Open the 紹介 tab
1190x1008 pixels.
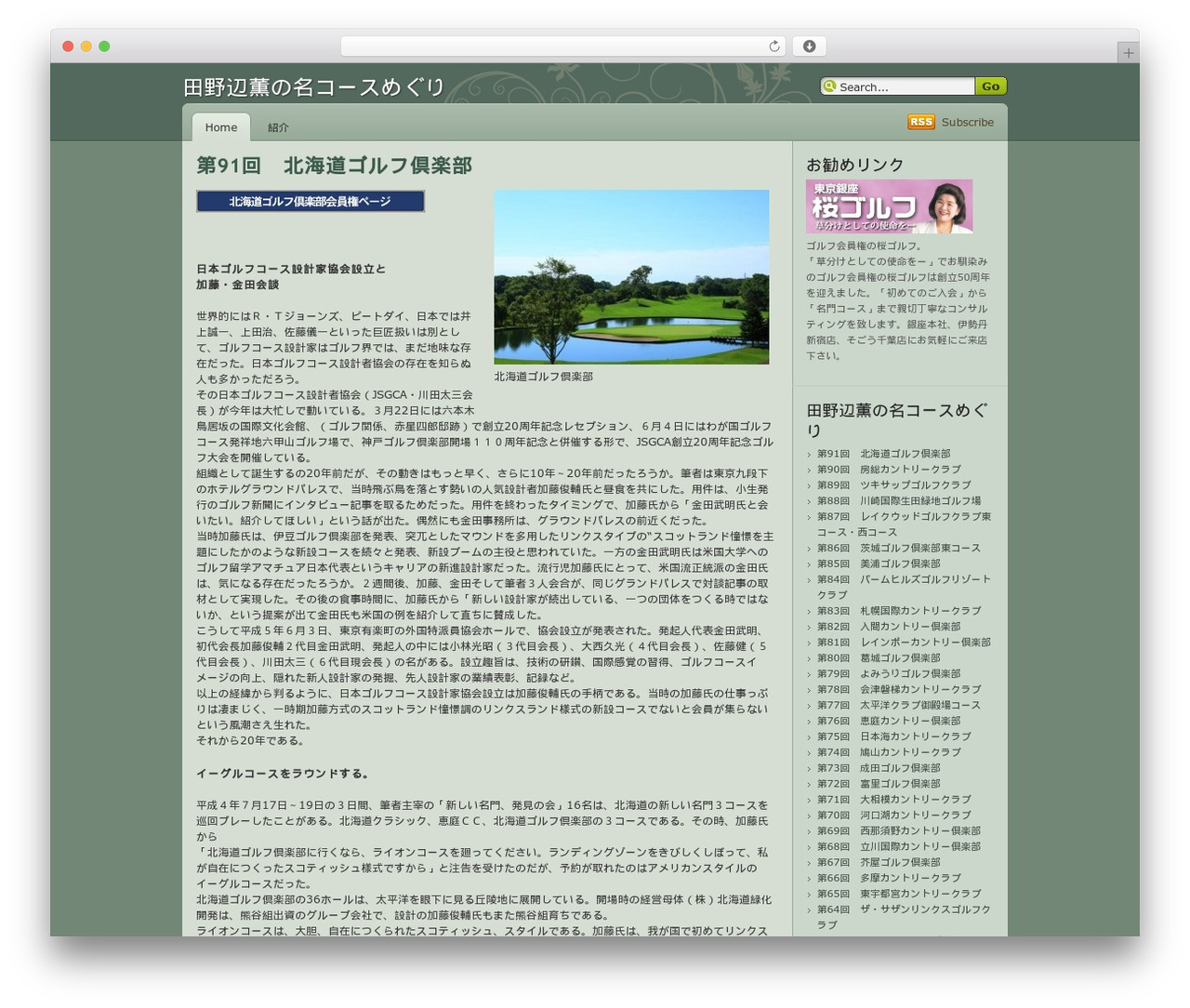pos(278,127)
